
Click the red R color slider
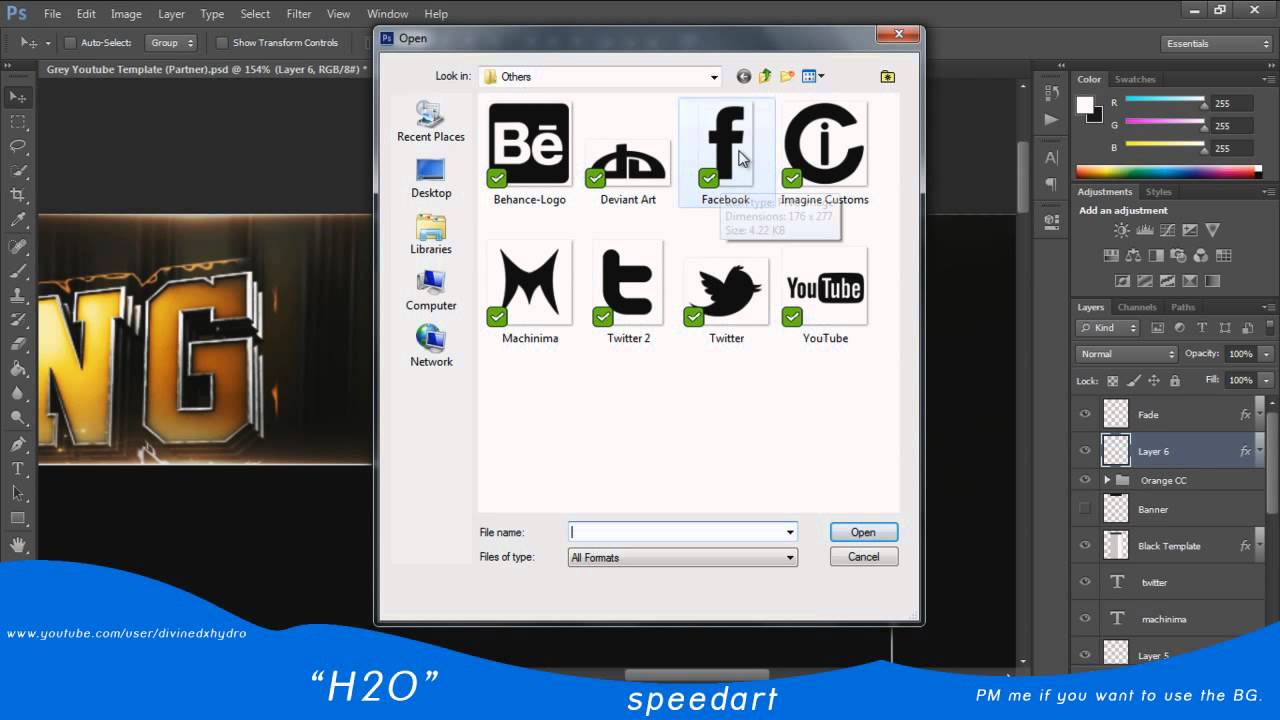tap(1165, 101)
